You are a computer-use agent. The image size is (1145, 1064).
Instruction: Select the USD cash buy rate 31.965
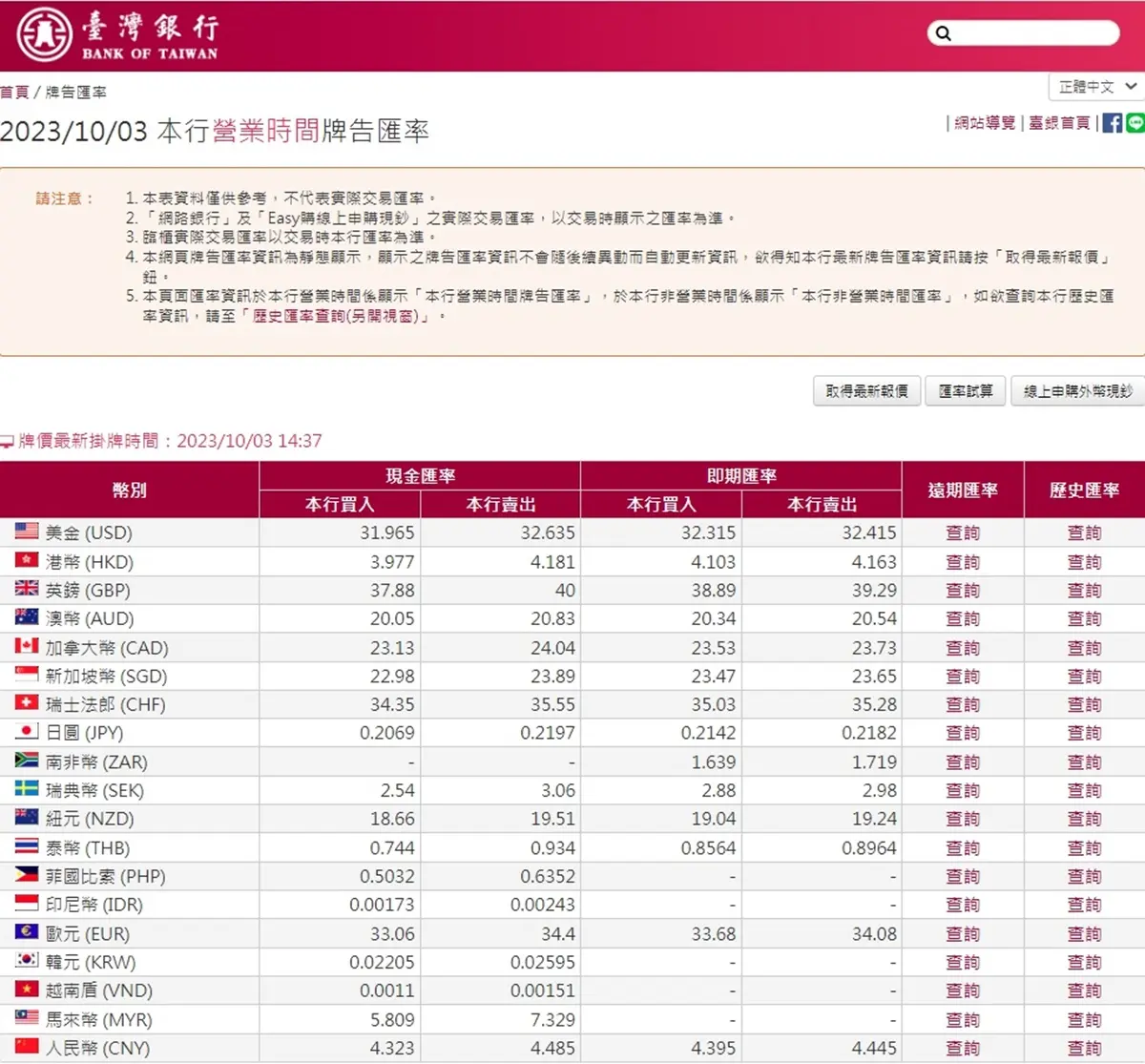tap(387, 533)
